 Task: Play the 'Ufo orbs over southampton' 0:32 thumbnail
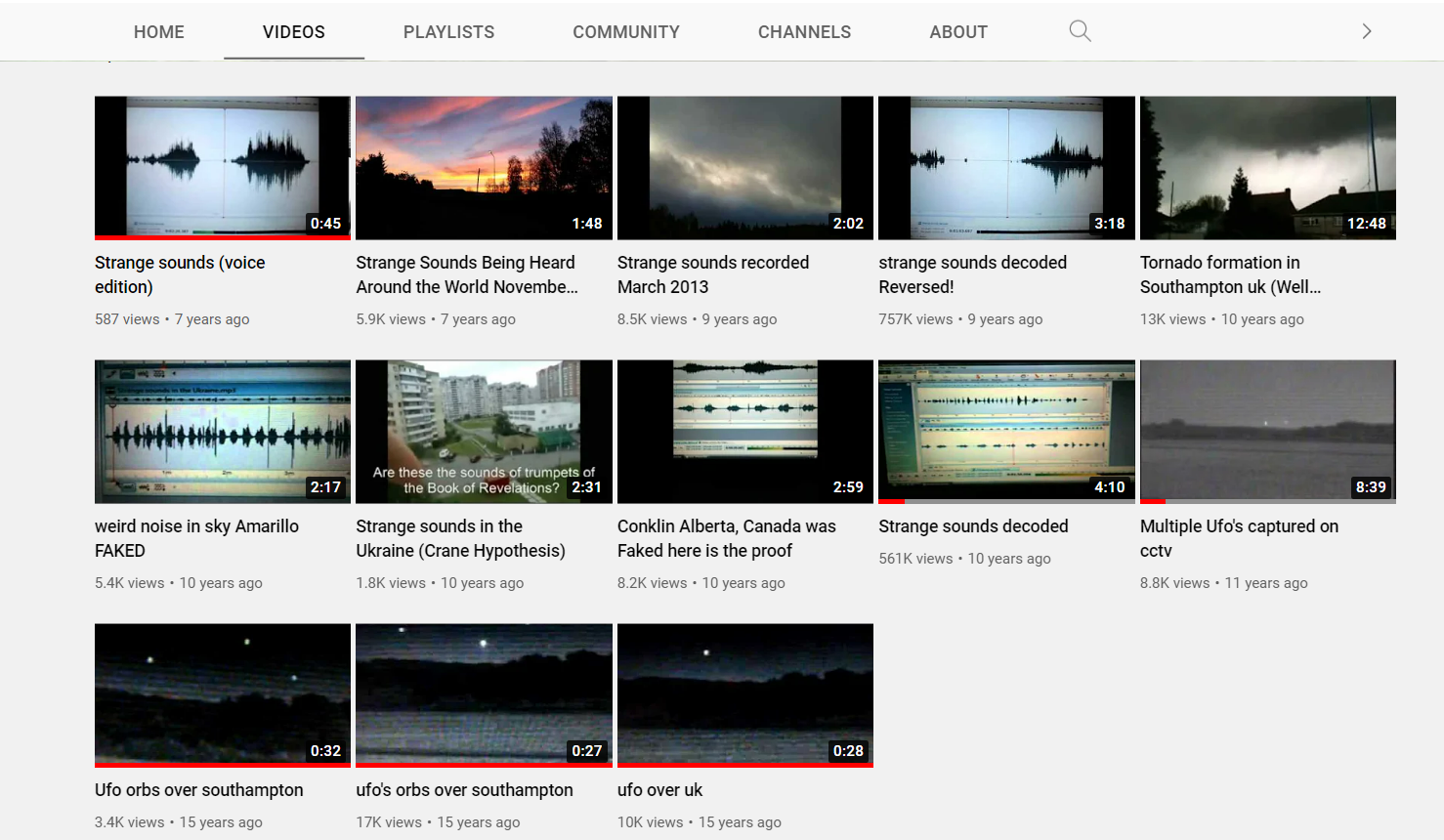point(222,694)
